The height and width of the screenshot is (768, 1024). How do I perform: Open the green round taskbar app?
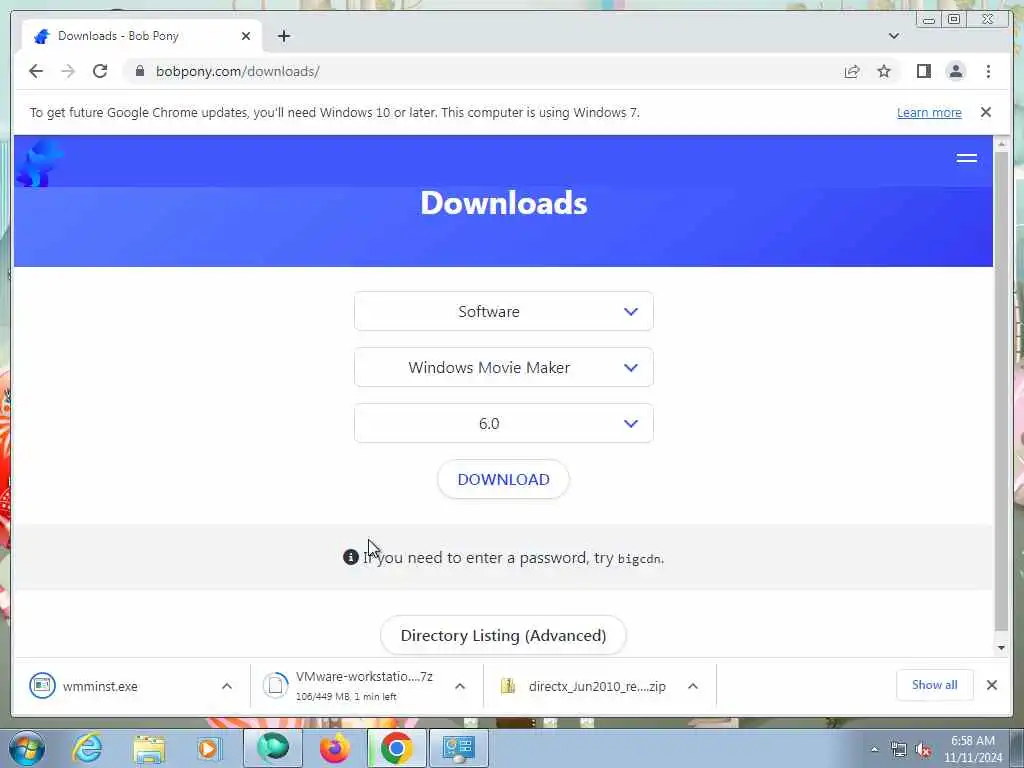pyautogui.click(x=273, y=748)
